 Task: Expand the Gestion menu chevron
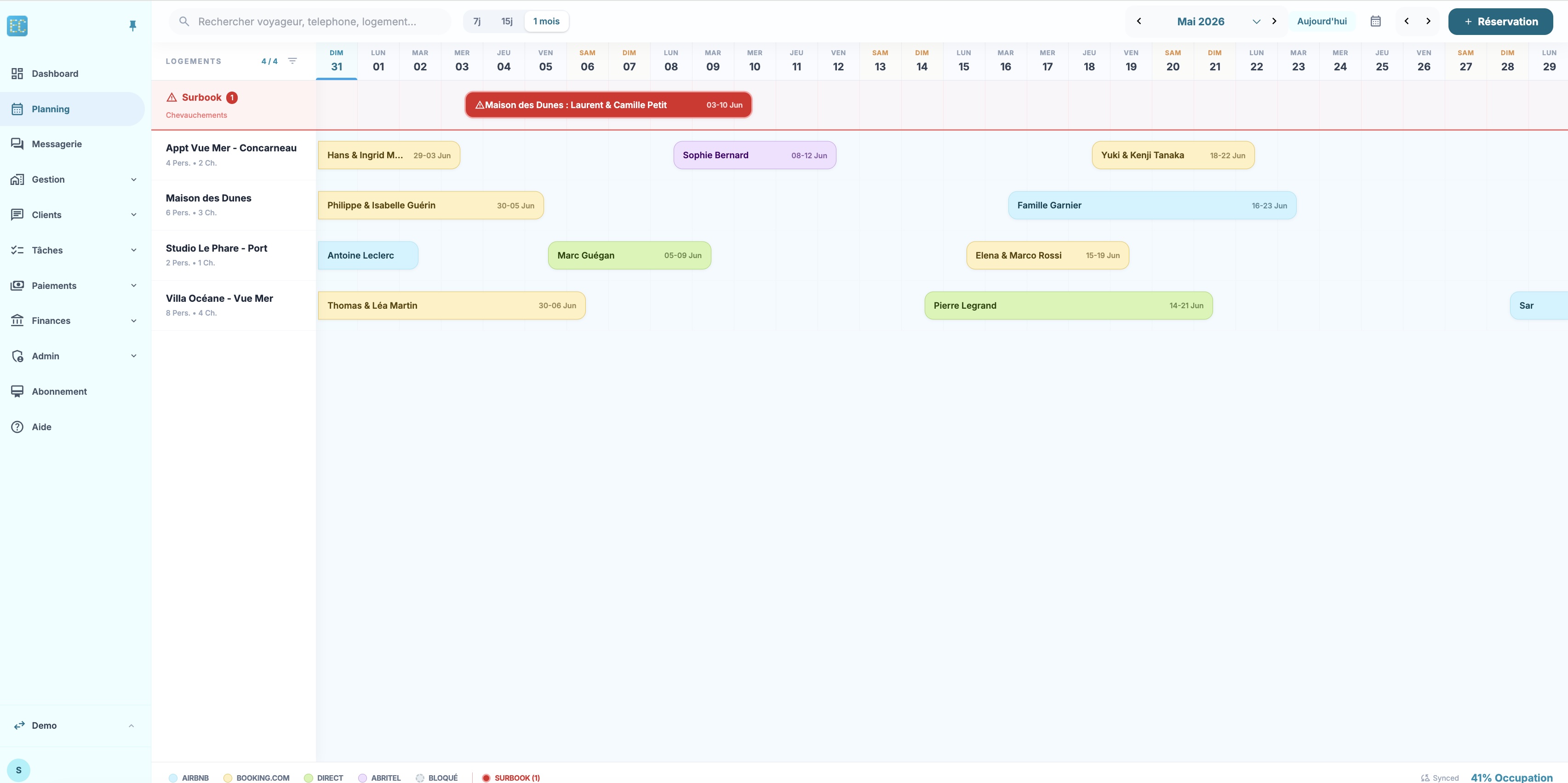(133, 179)
